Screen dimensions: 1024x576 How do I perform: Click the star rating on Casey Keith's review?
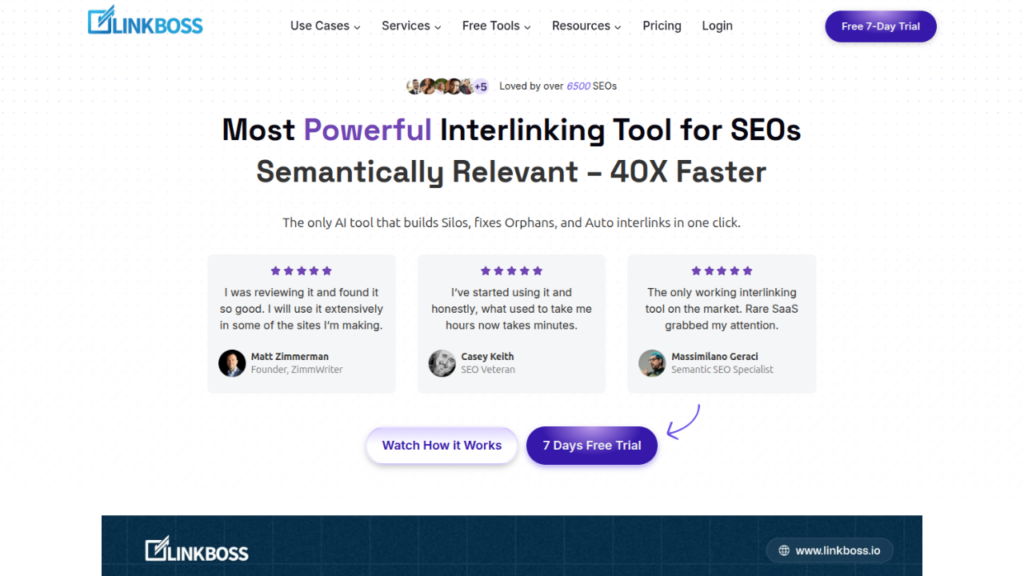(x=511, y=271)
